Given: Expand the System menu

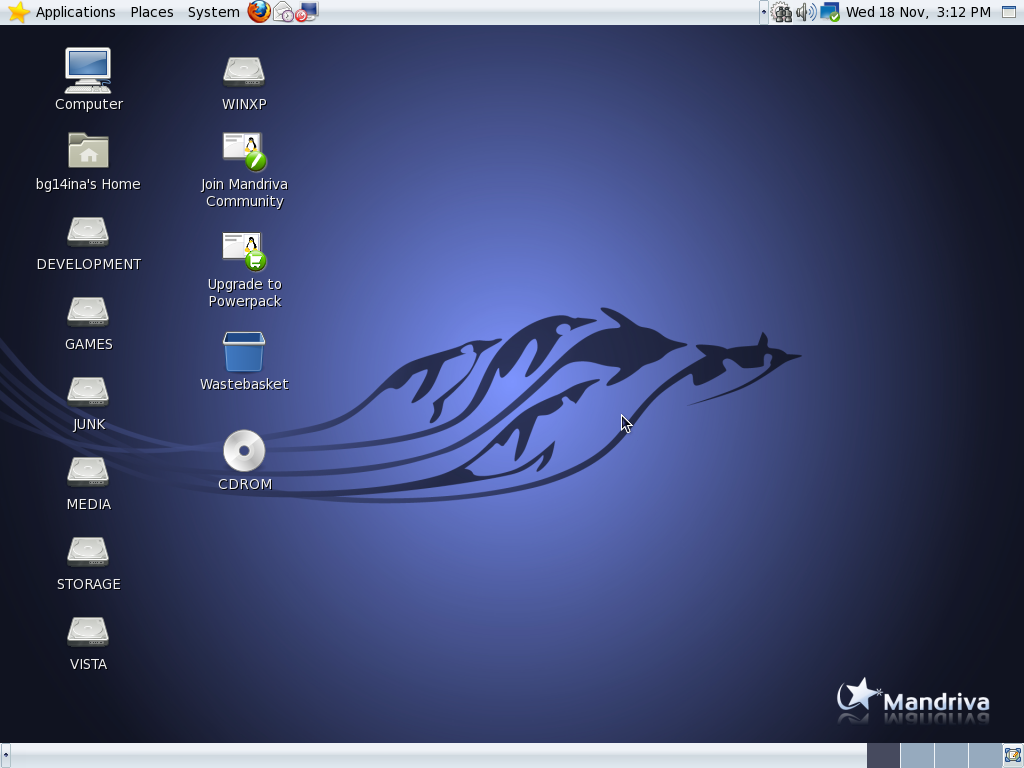Looking at the screenshot, I should tap(213, 12).
